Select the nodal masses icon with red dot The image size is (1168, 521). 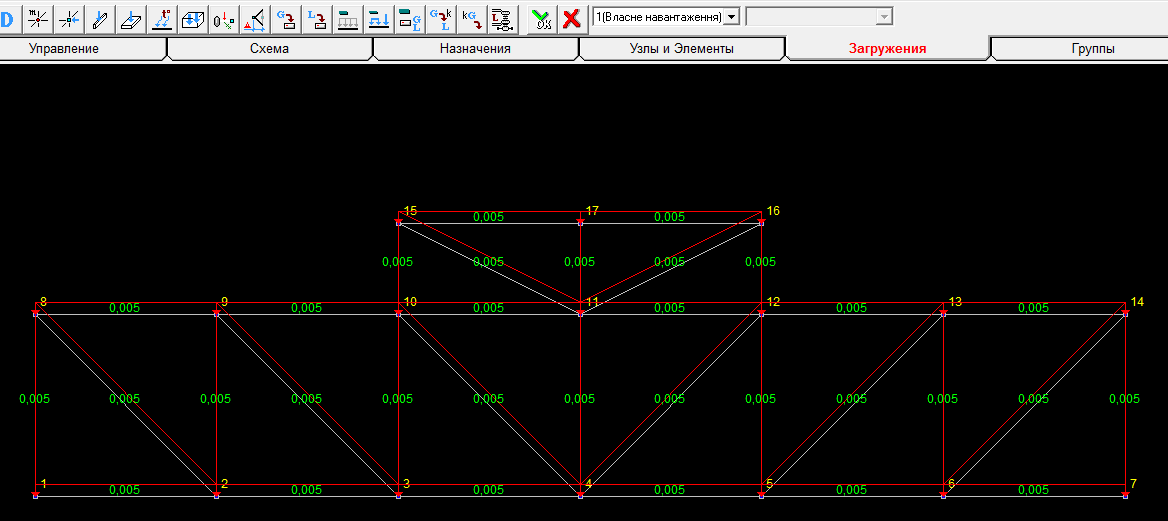[37, 19]
